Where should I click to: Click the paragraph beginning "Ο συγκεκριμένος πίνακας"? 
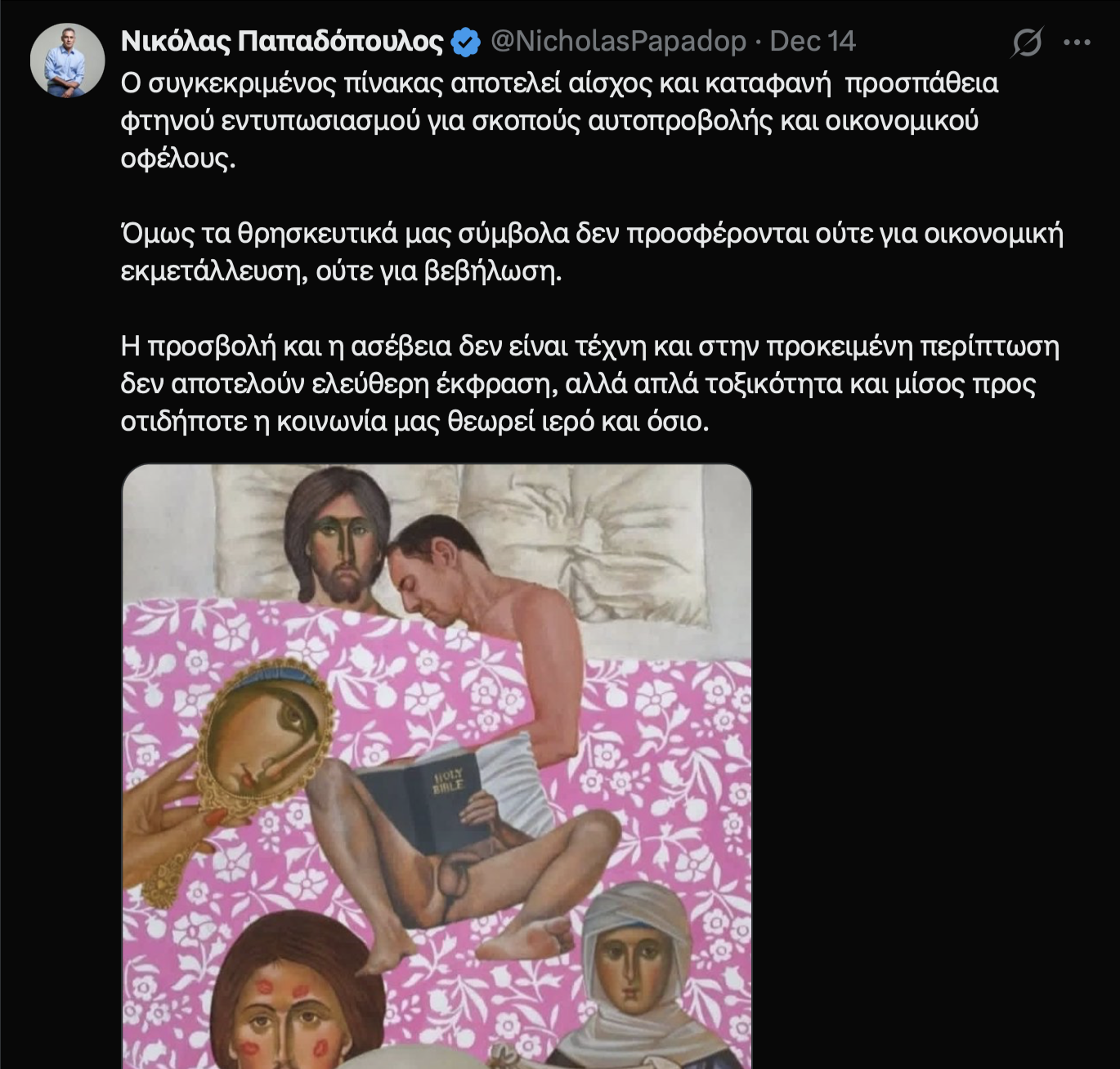(560, 120)
